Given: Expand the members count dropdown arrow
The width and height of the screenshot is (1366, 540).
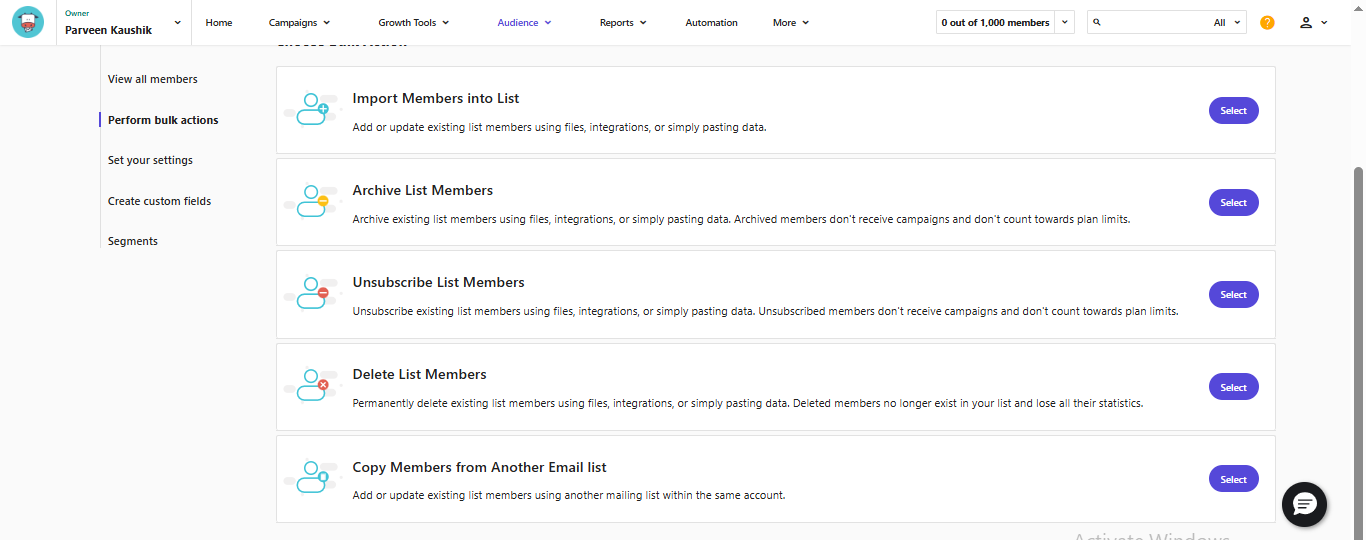Looking at the screenshot, I should [x=1064, y=22].
